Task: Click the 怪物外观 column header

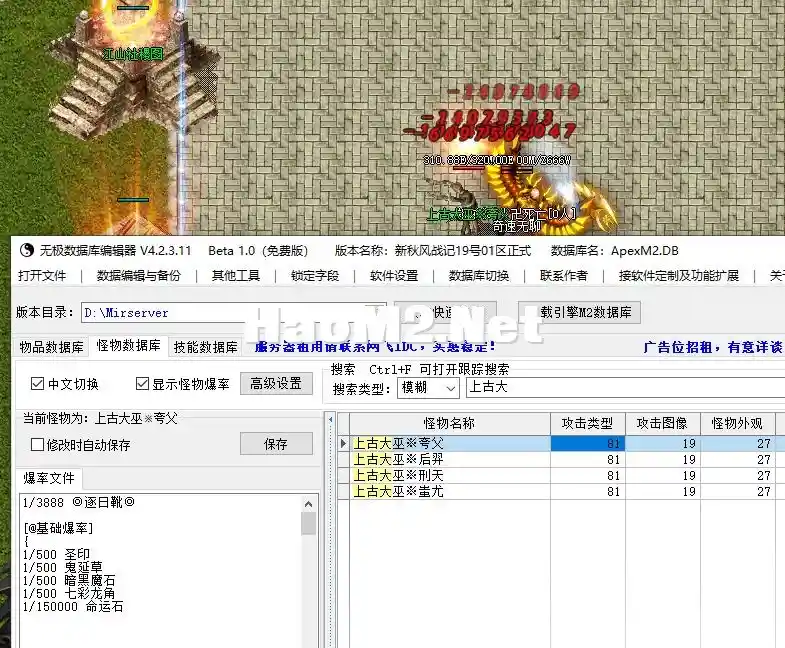Action: [x=738, y=424]
